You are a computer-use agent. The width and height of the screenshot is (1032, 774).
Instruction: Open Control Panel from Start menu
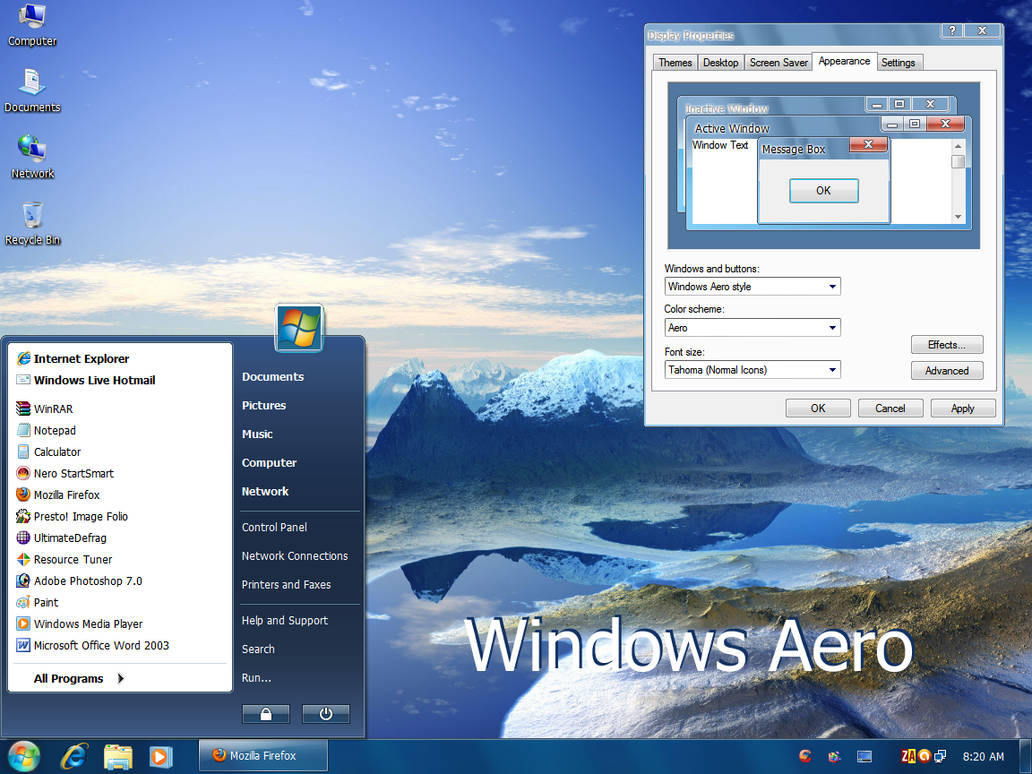pos(274,527)
